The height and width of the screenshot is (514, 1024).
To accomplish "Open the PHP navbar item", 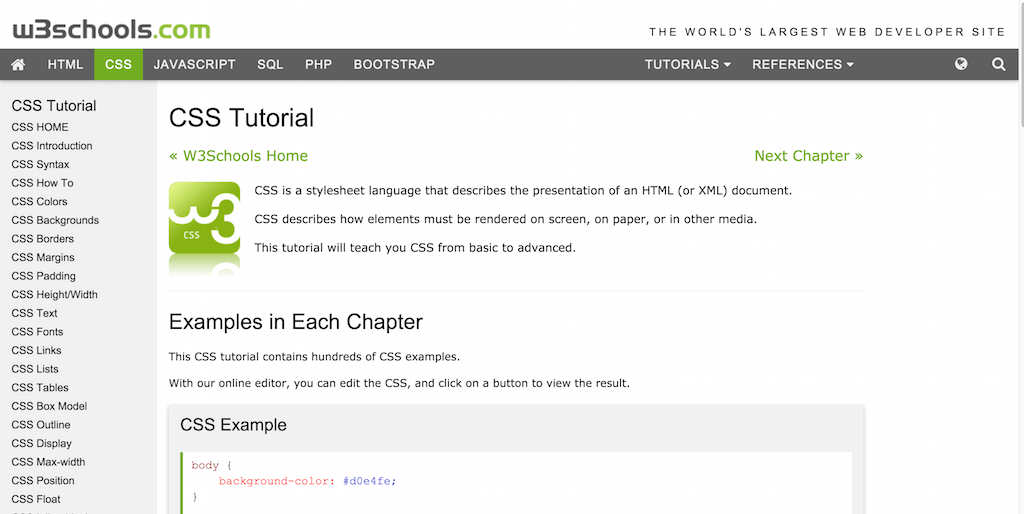I will coord(319,64).
